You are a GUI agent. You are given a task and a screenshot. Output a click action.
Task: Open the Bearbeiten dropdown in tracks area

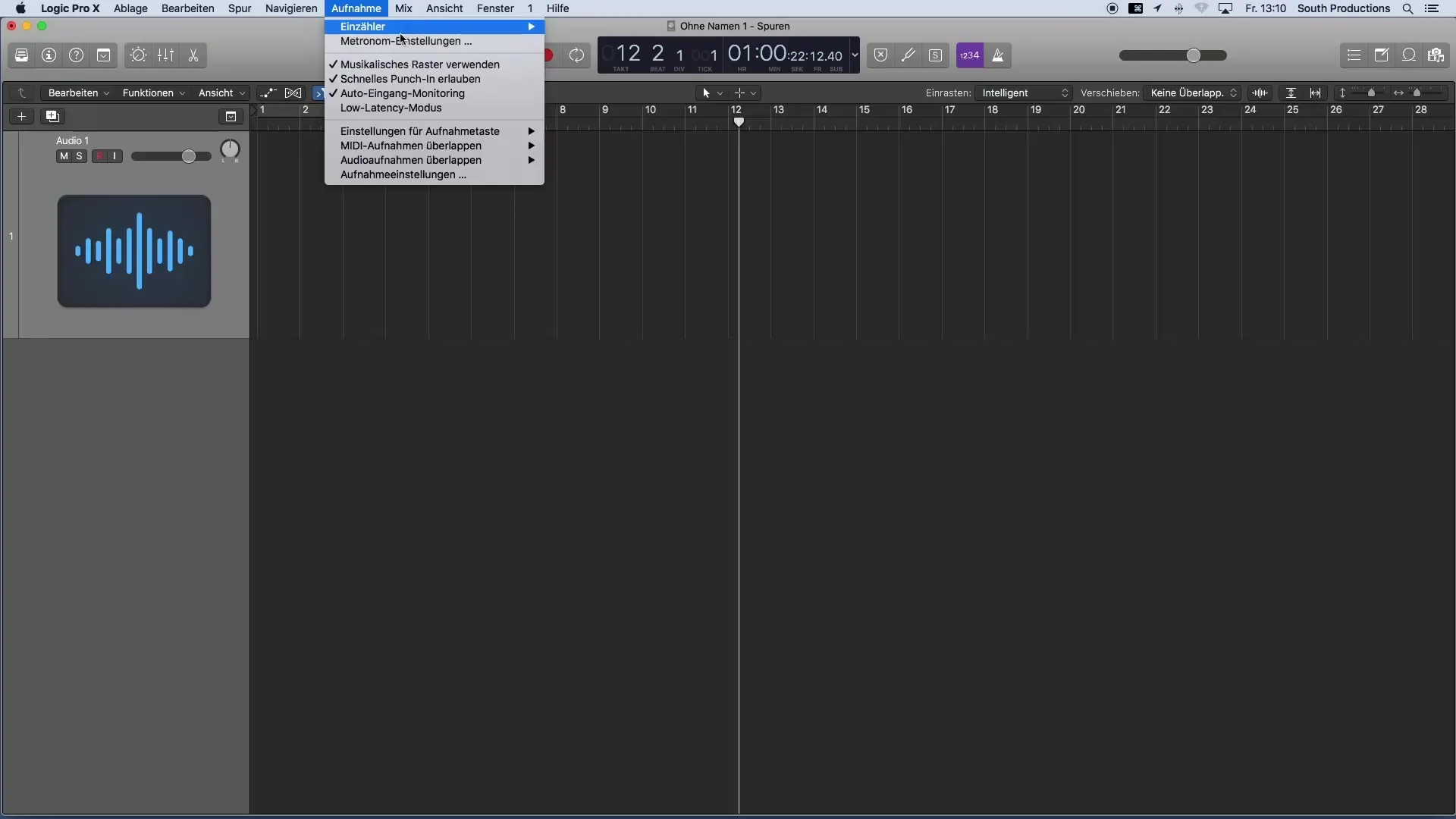coord(78,93)
